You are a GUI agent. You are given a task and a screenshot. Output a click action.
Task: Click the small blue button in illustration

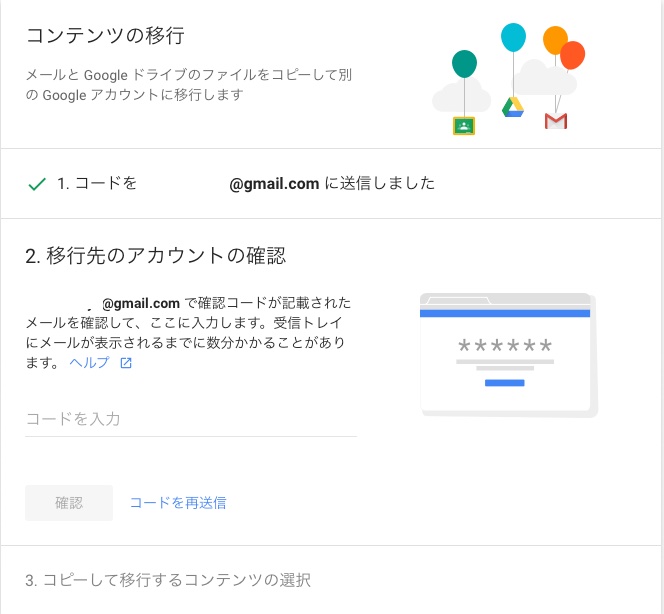coord(504,383)
